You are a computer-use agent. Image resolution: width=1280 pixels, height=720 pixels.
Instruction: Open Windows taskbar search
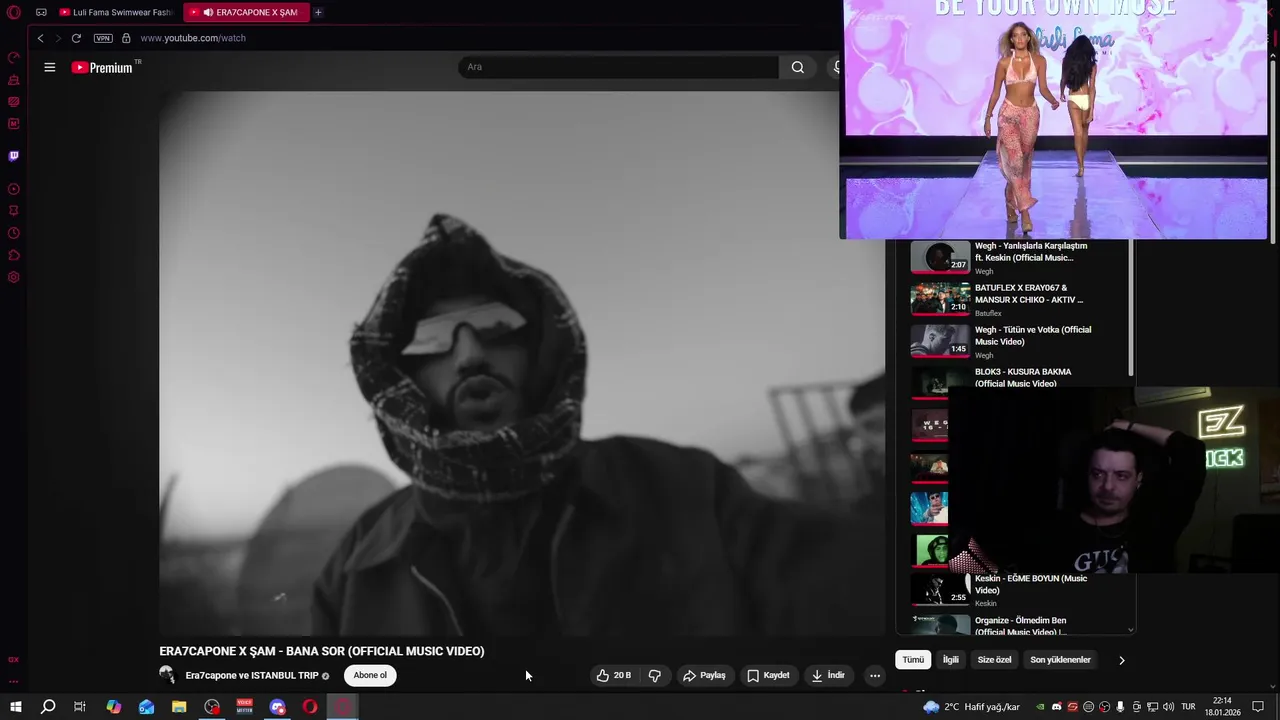(x=47, y=707)
